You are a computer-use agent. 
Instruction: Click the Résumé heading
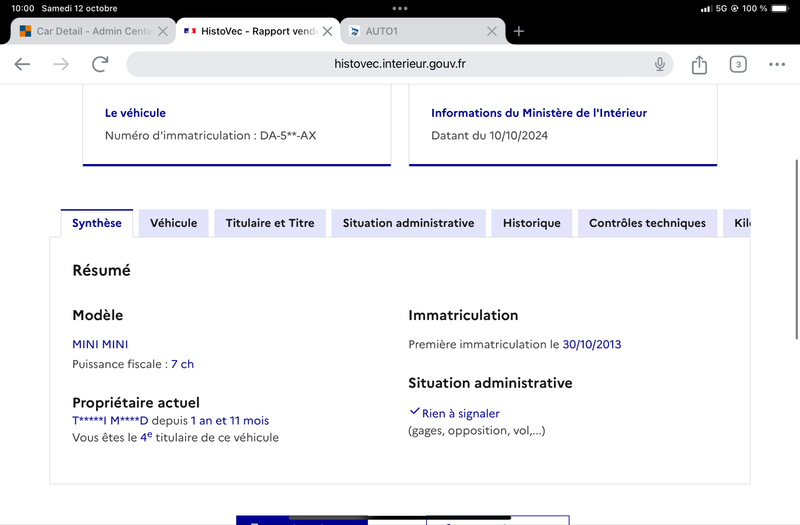102,270
